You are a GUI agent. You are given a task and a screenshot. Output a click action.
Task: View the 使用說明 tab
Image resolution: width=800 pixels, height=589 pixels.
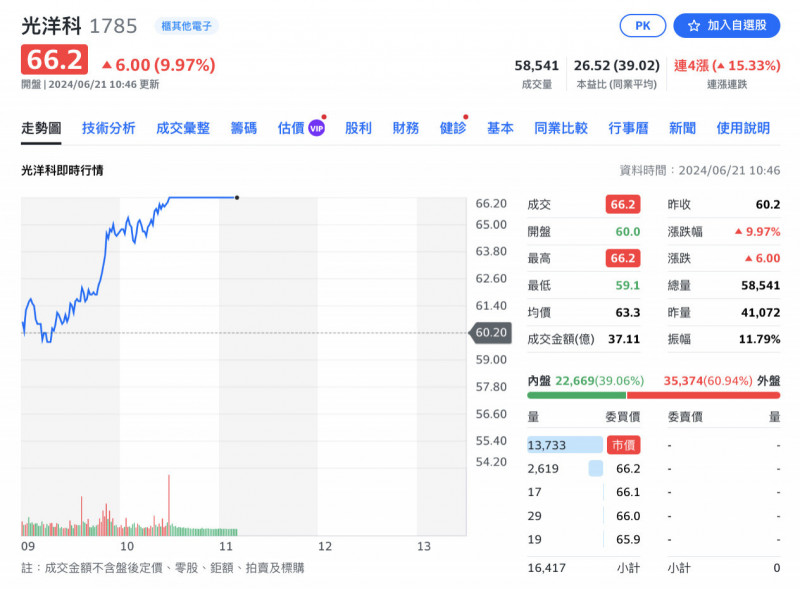tap(743, 128)
